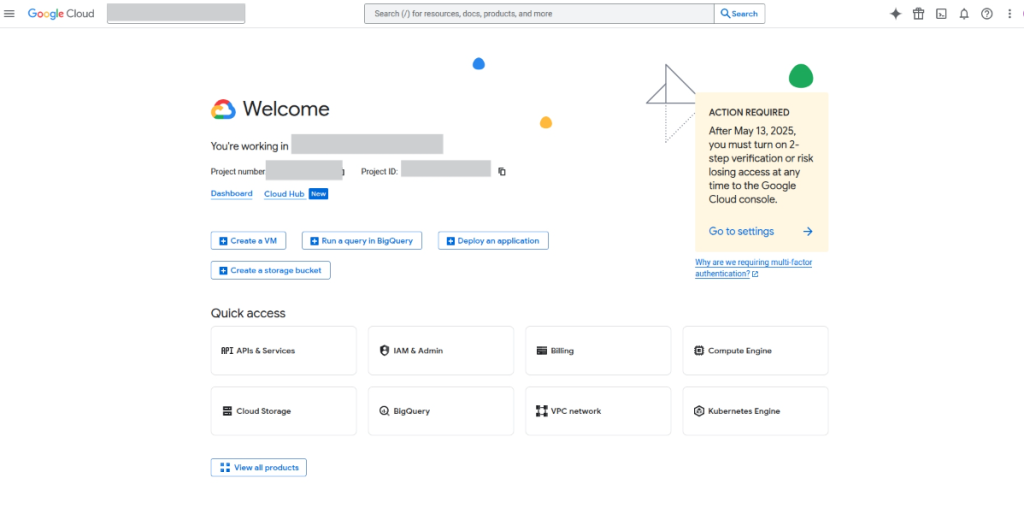
Task: Click the blue Search button
Action: point(740,14)
